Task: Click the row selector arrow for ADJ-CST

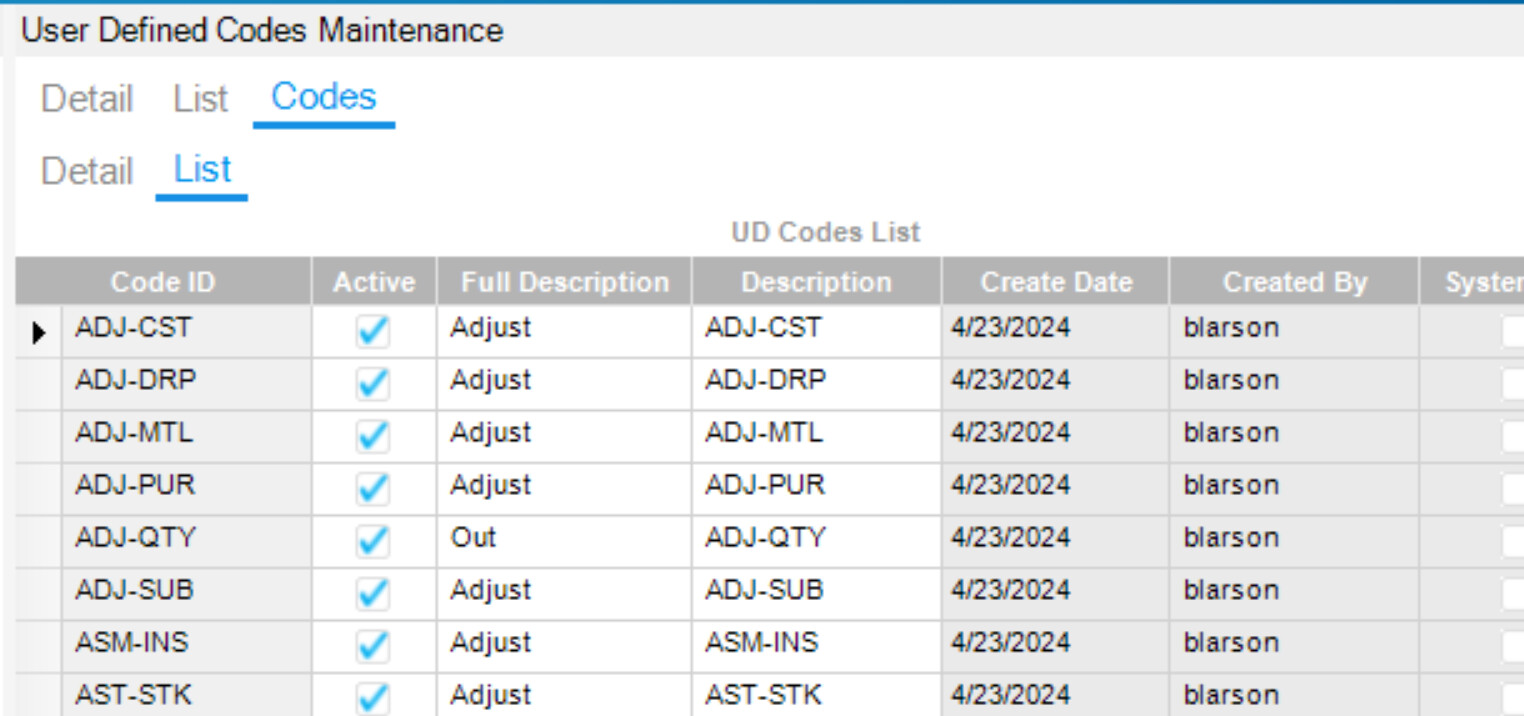Action: click(38, 332)
